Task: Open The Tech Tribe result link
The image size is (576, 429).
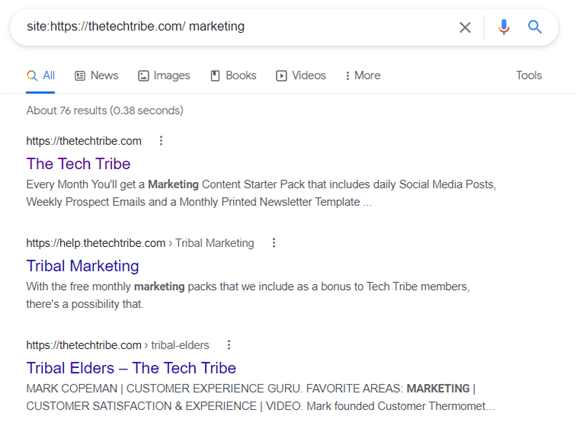Action: (x=78, y=164)
